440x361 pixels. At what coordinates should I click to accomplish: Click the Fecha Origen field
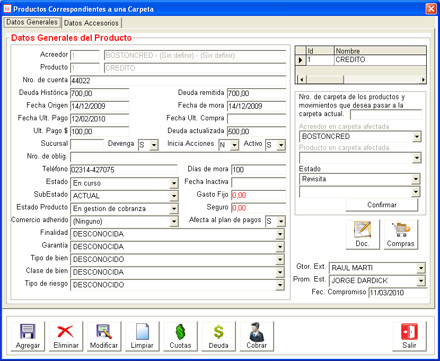[100, 106]
